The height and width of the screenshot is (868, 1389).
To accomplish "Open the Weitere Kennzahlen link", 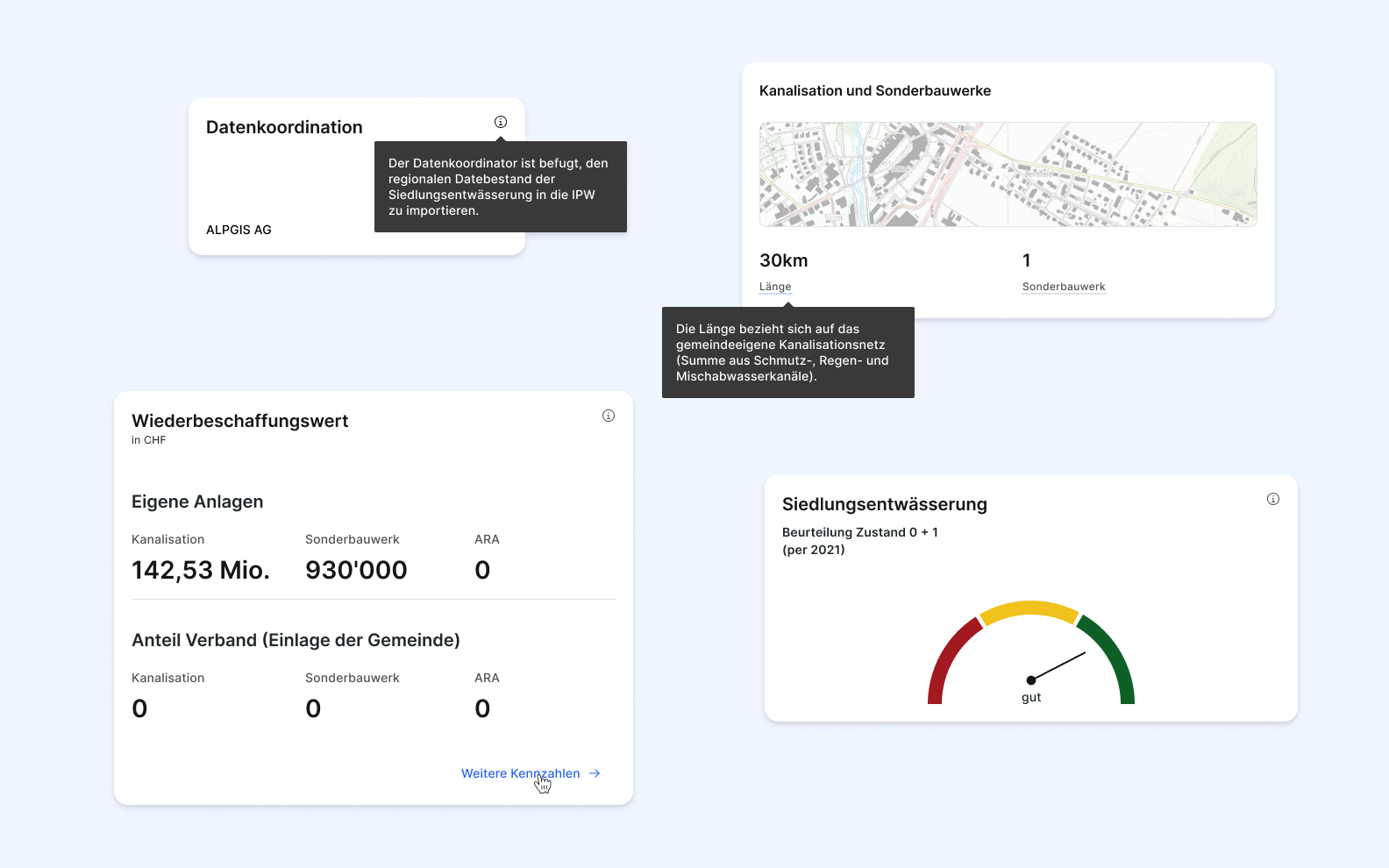I will tap(520, 773).
